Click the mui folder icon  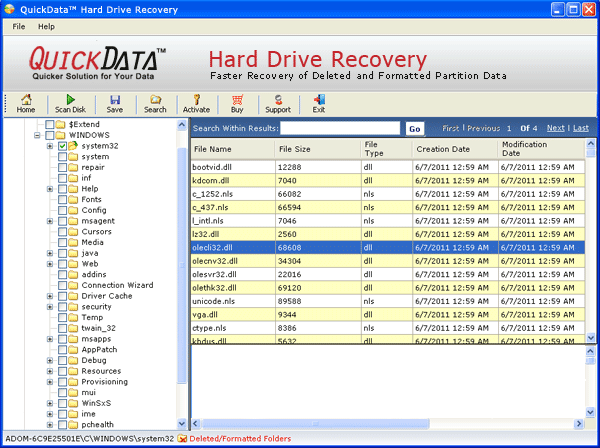73,392
